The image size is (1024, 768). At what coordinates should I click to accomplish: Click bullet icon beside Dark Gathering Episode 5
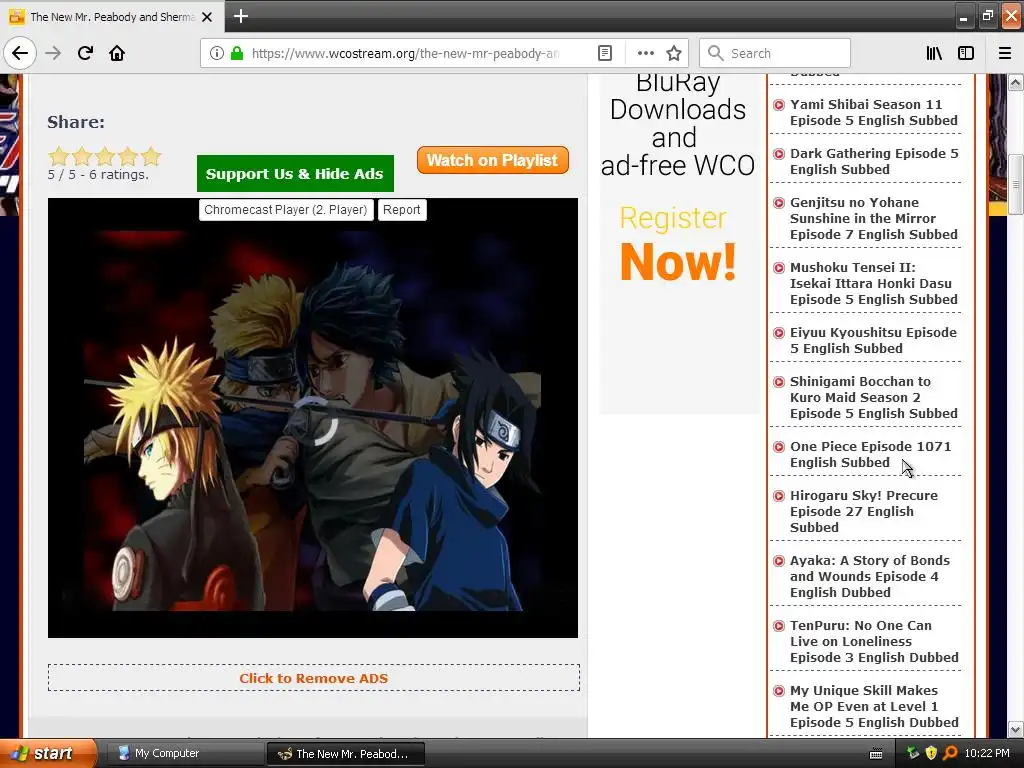[x=778, y=153]
